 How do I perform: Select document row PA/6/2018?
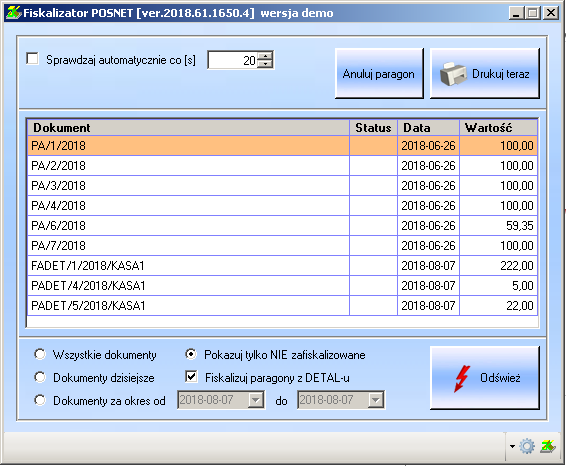tap(283, 226)
